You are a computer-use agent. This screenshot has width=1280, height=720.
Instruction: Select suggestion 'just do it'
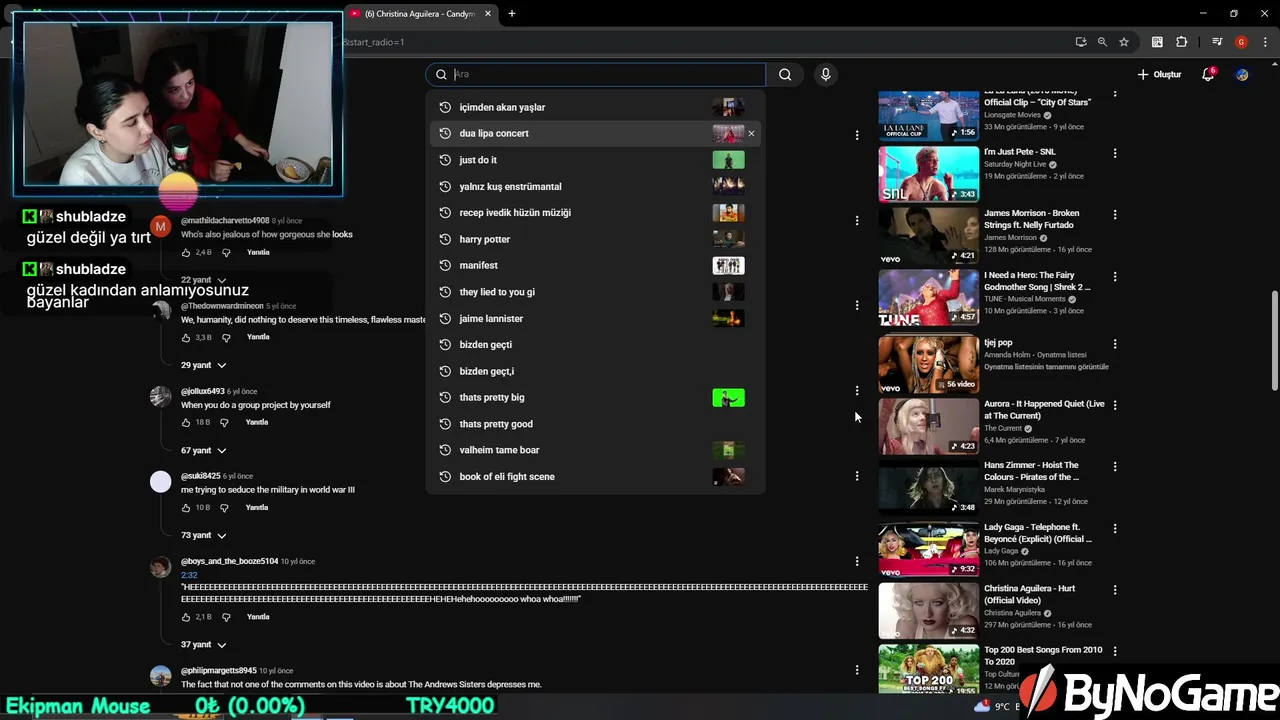pyautogui.click(x=595, y=160)
